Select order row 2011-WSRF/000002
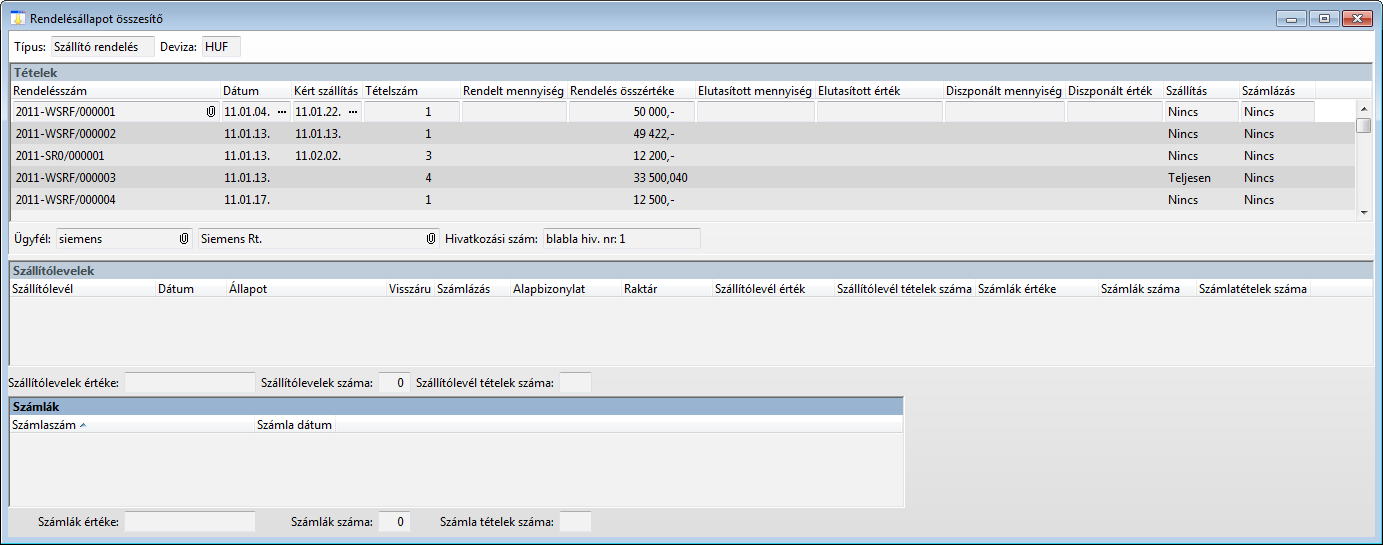 682,134
